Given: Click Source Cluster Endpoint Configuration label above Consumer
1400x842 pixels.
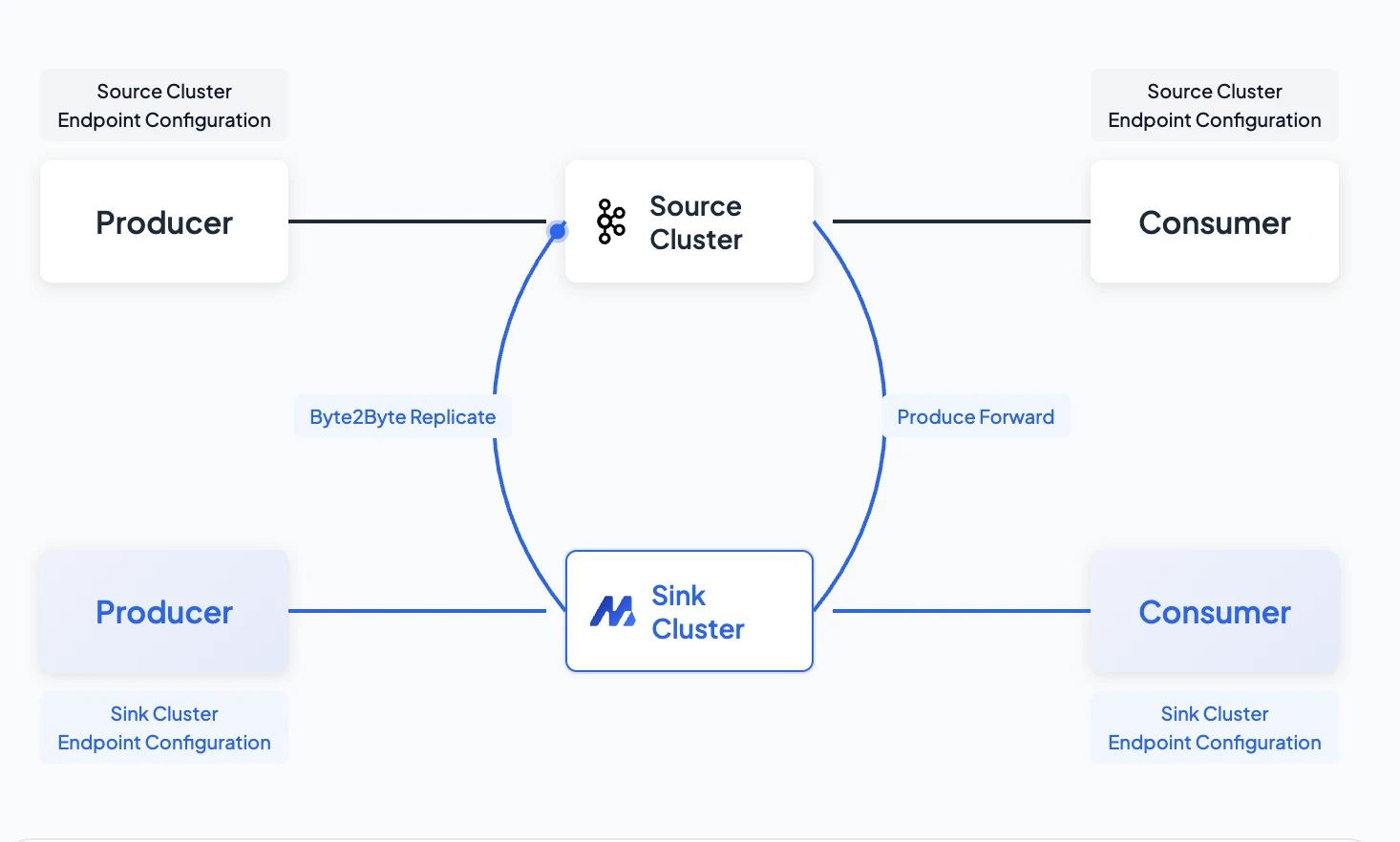Looking at the screenshot, I should 1214,106.
